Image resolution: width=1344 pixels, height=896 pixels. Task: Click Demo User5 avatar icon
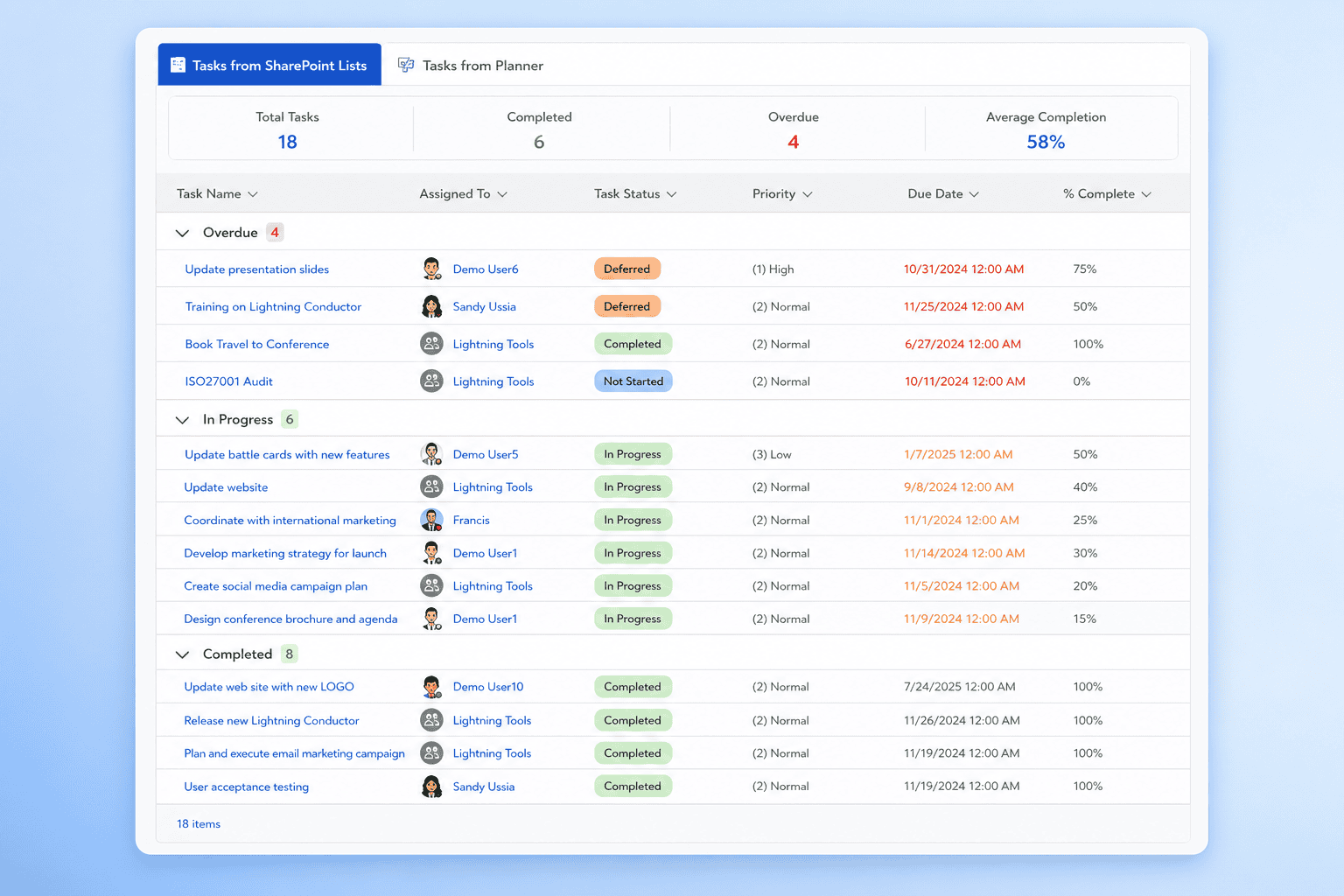pyautogui.click(x=431, y=454)
